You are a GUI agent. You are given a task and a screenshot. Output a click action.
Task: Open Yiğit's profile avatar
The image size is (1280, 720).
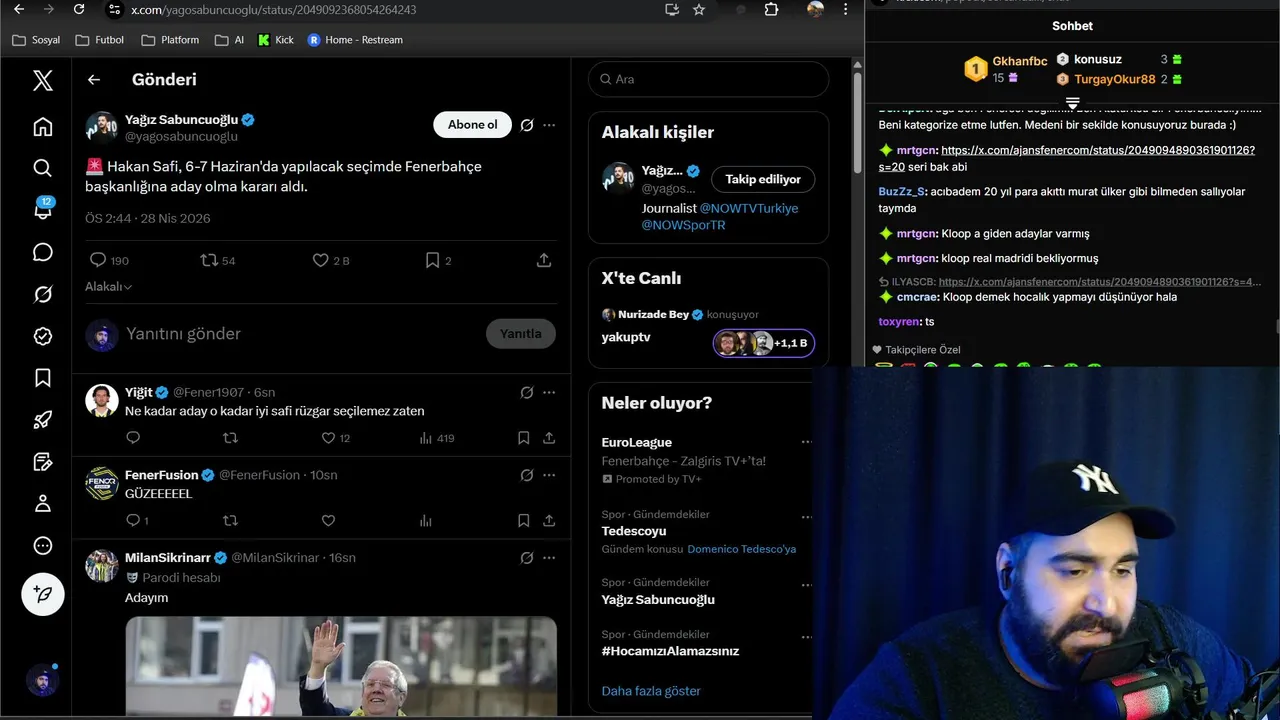click(x=102, y=400)
